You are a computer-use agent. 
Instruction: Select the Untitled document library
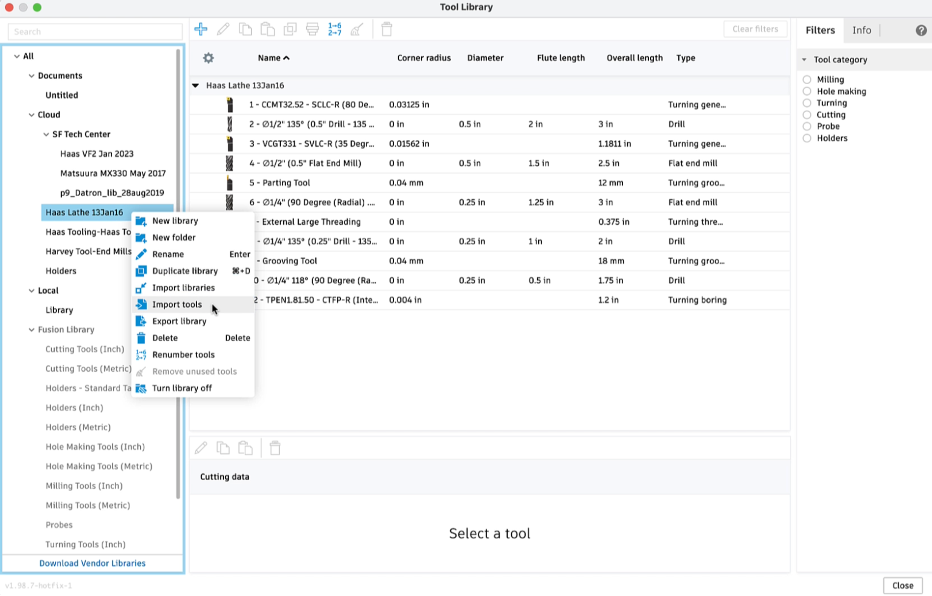coord(62,95)
